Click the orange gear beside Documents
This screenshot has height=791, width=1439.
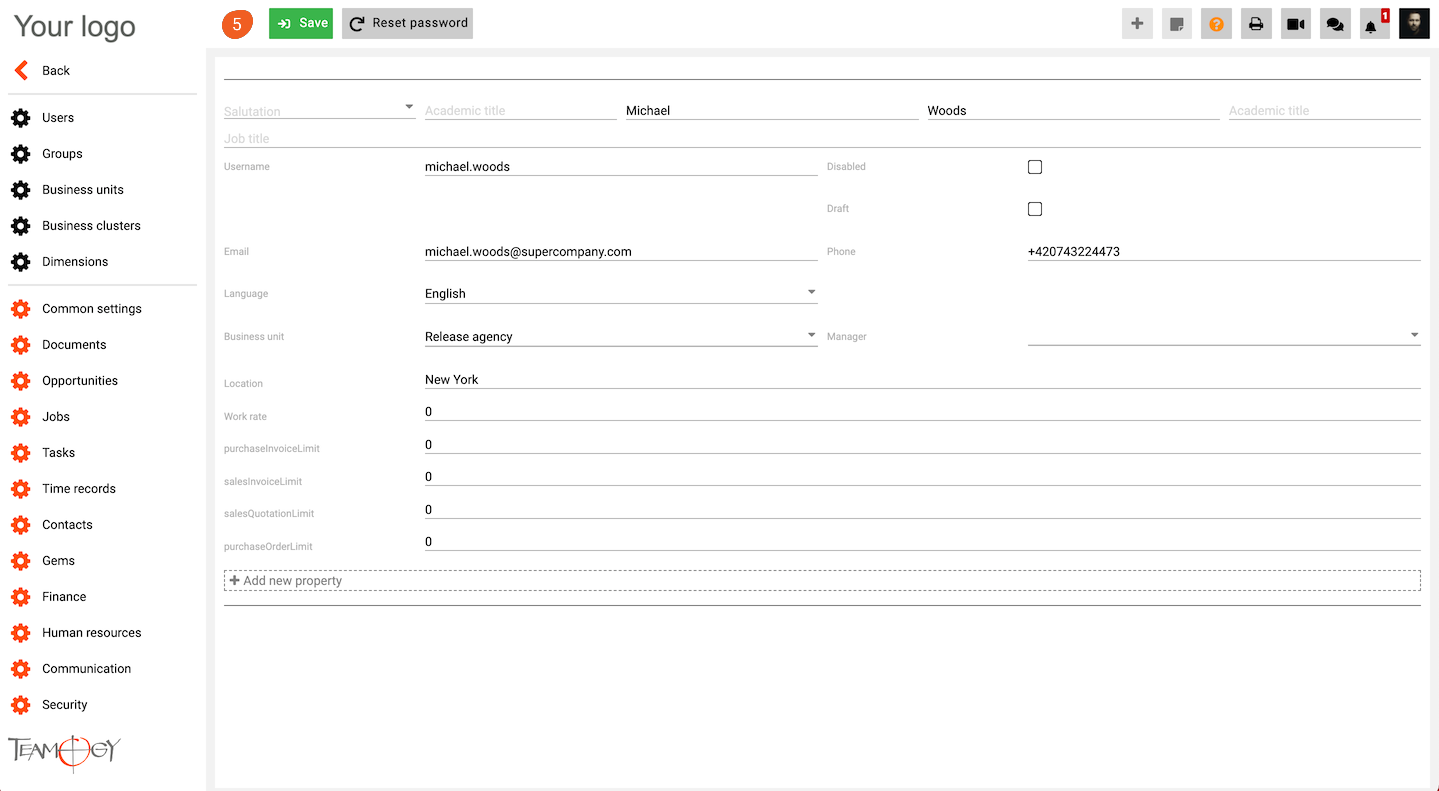click(21, 345)
